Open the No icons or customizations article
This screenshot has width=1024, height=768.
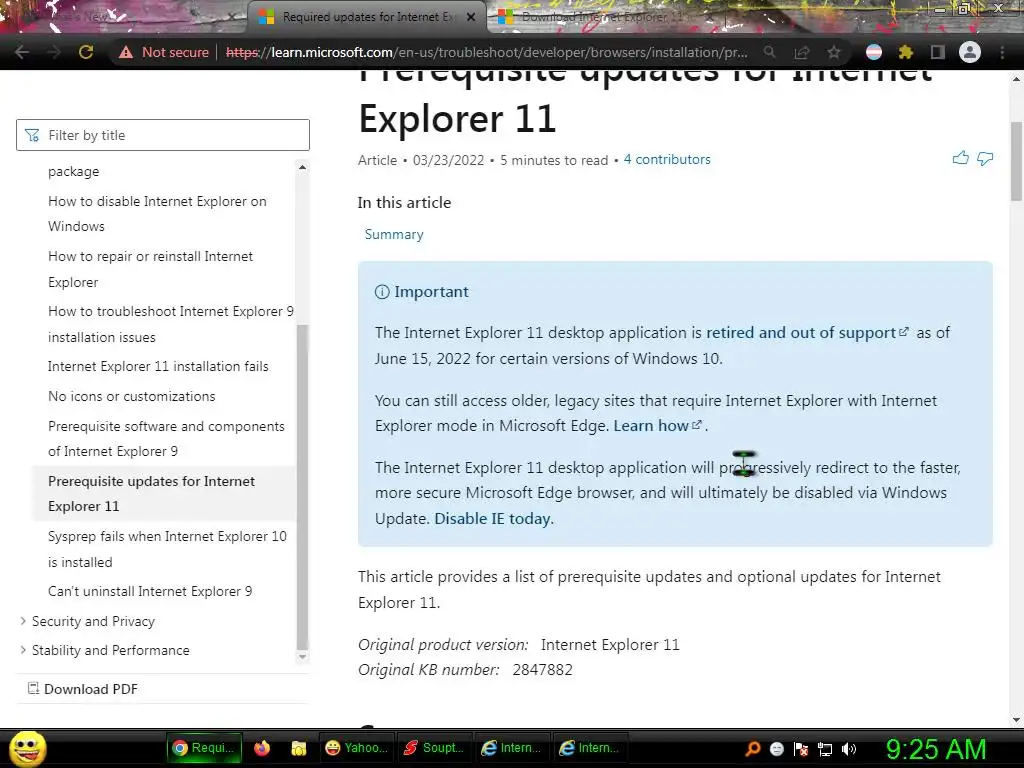[x=131, y=396]
